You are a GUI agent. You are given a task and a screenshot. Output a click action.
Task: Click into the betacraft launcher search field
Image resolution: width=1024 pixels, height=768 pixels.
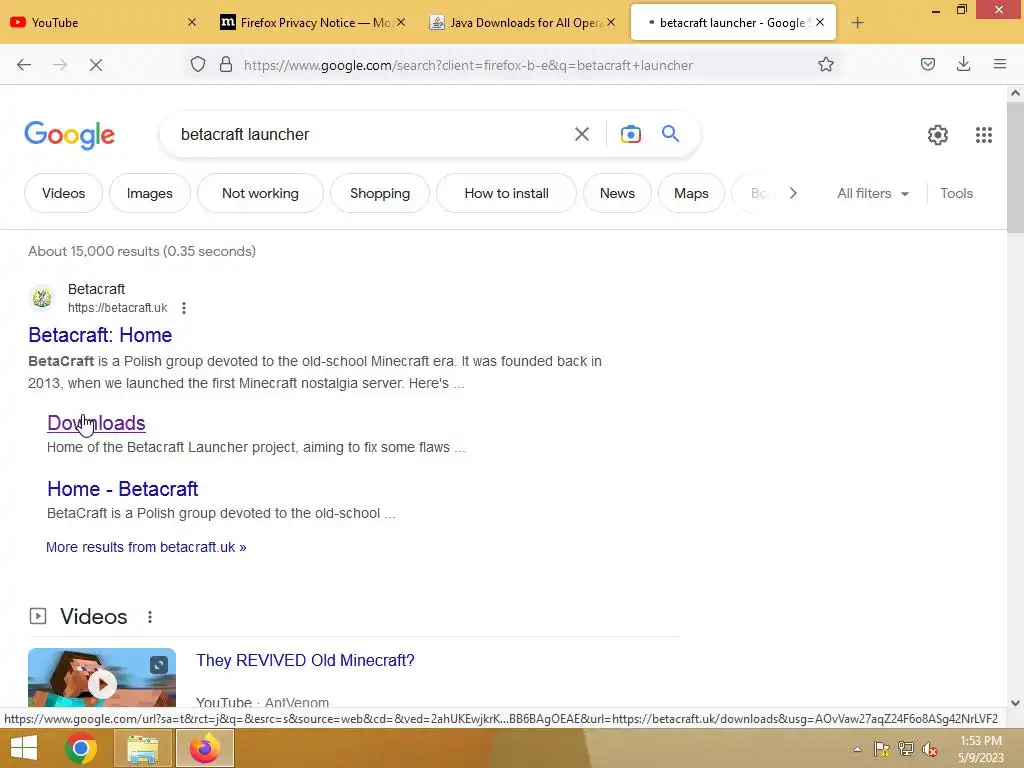366,135
